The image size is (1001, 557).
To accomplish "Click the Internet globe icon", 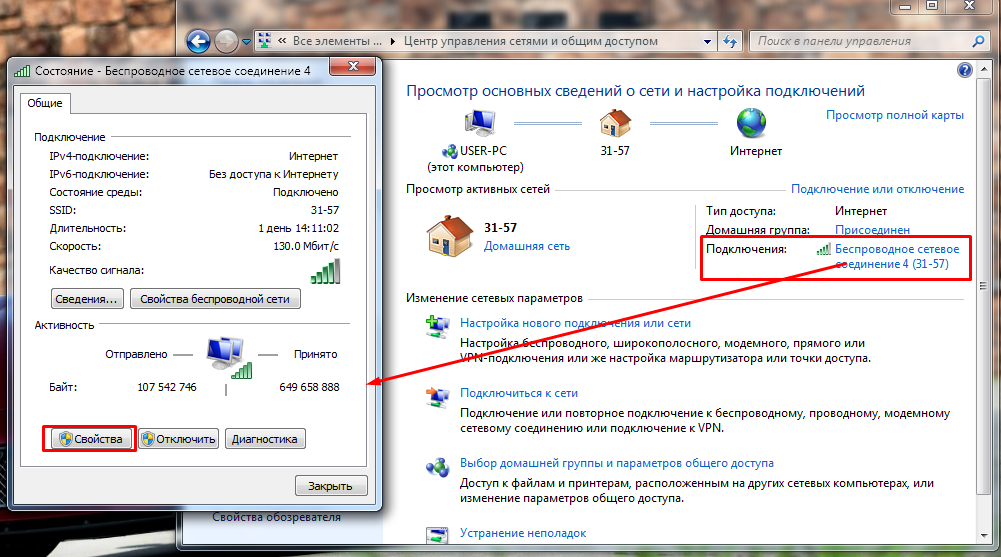I will (751, 123).
